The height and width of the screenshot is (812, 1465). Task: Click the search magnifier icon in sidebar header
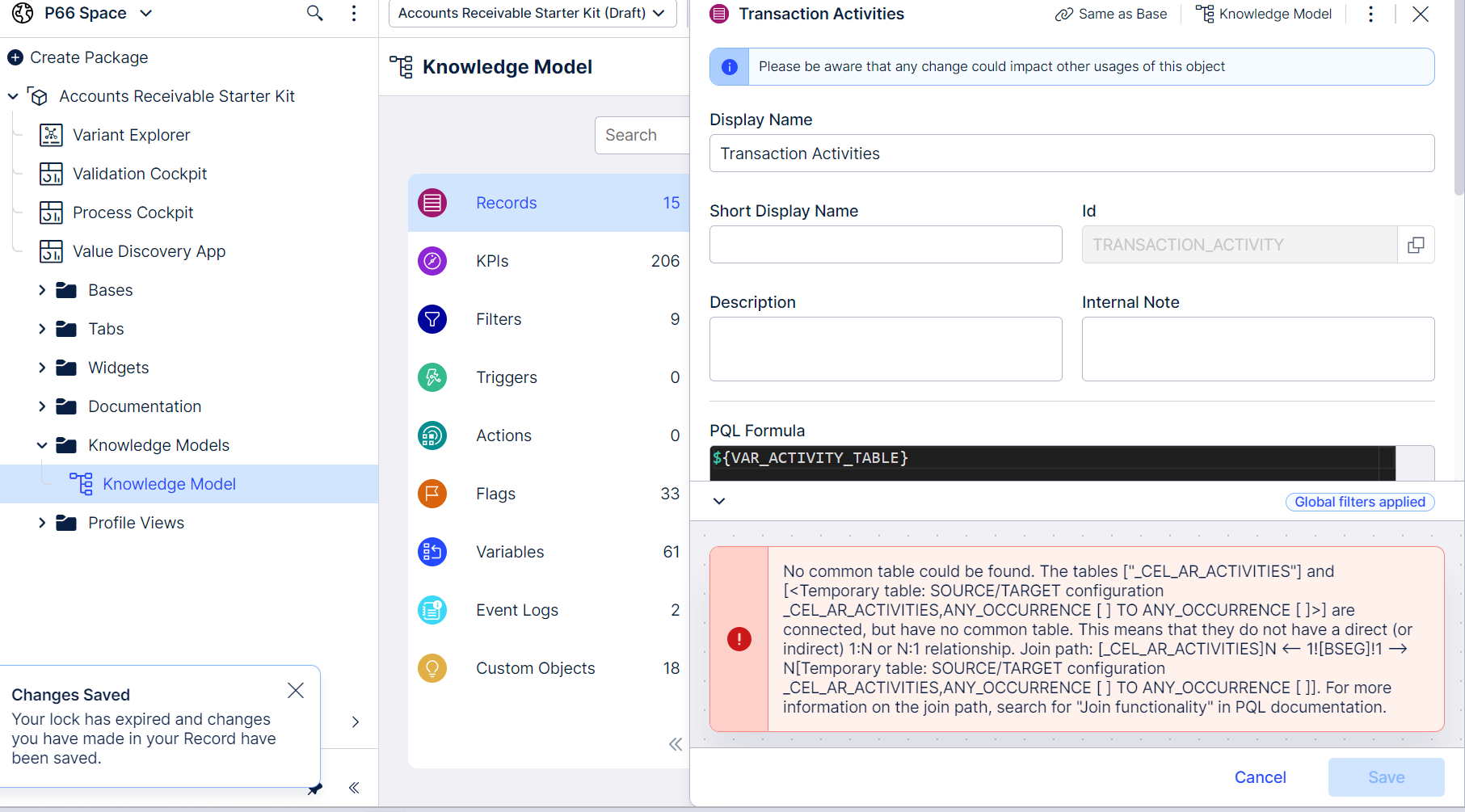point(315,13)
